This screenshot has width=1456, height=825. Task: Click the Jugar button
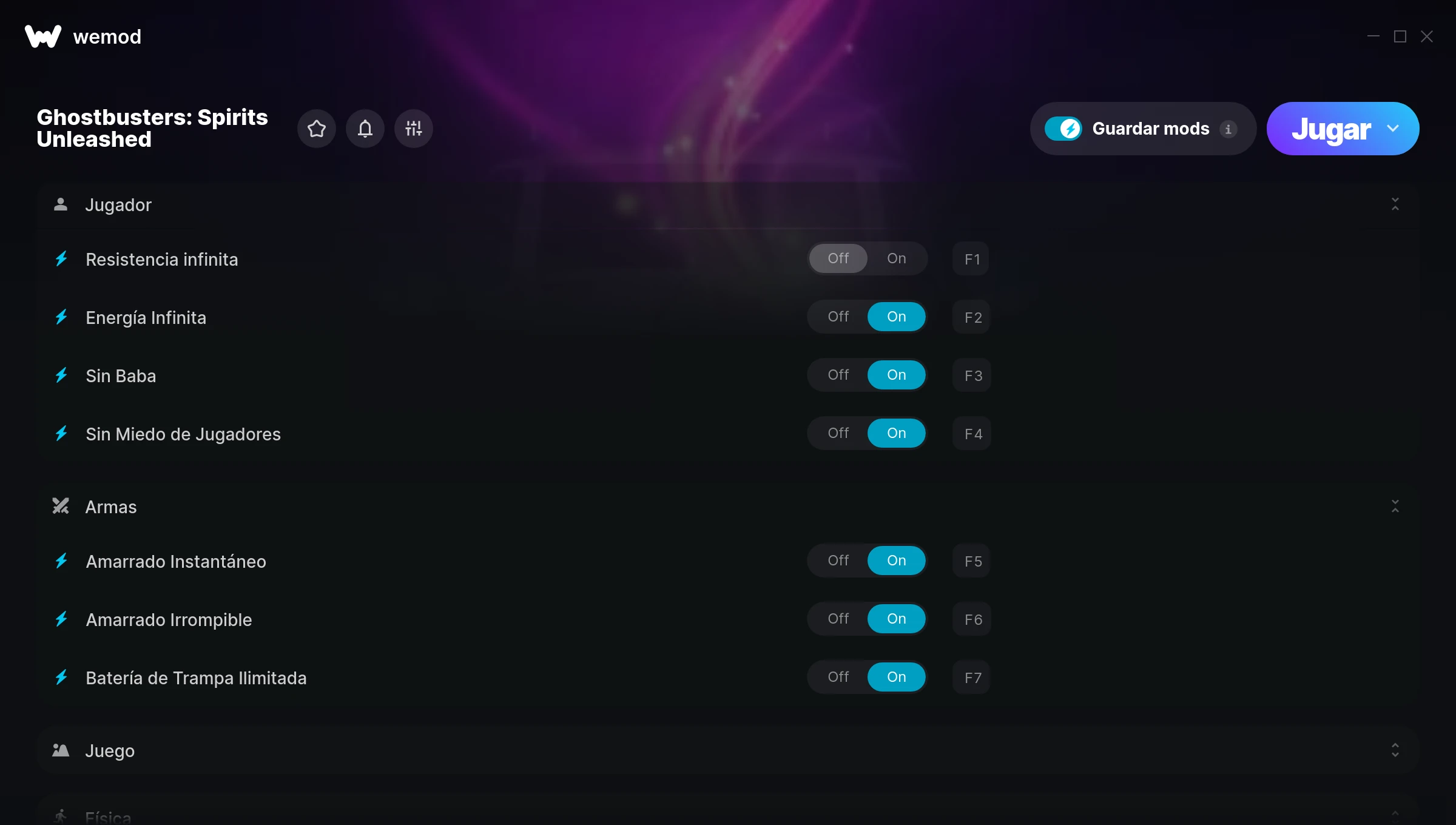[x=1331, y=129]
